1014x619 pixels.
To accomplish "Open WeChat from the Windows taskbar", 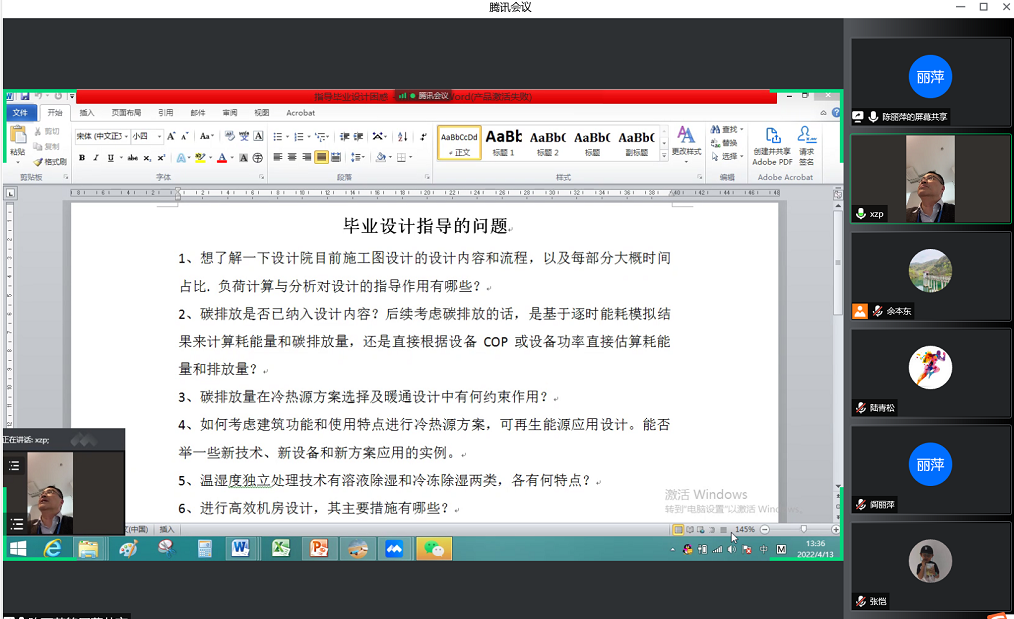I will [433, 548].
